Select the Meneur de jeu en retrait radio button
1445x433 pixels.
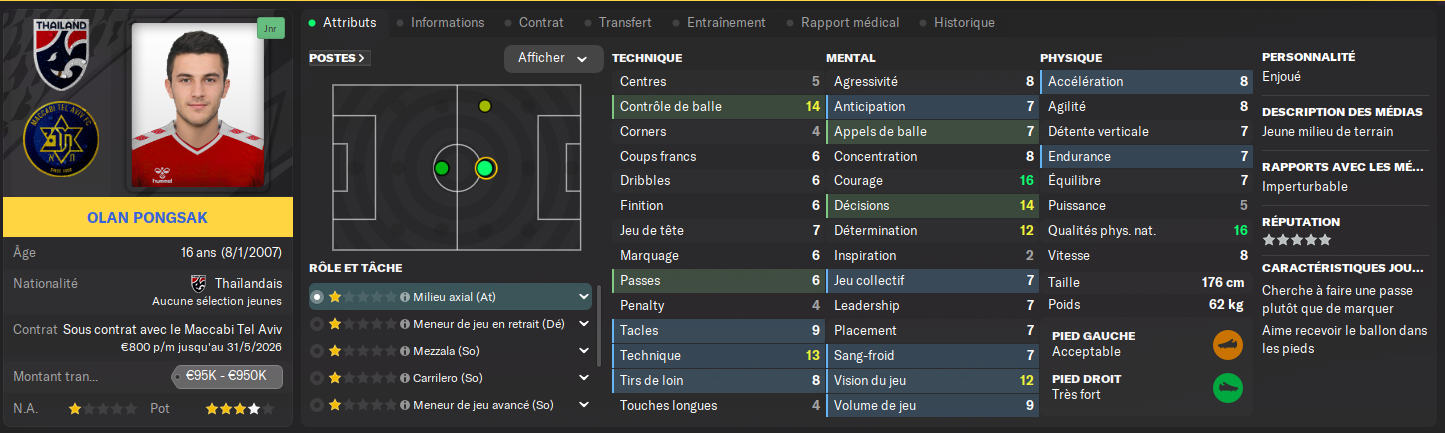click(317, 324)
